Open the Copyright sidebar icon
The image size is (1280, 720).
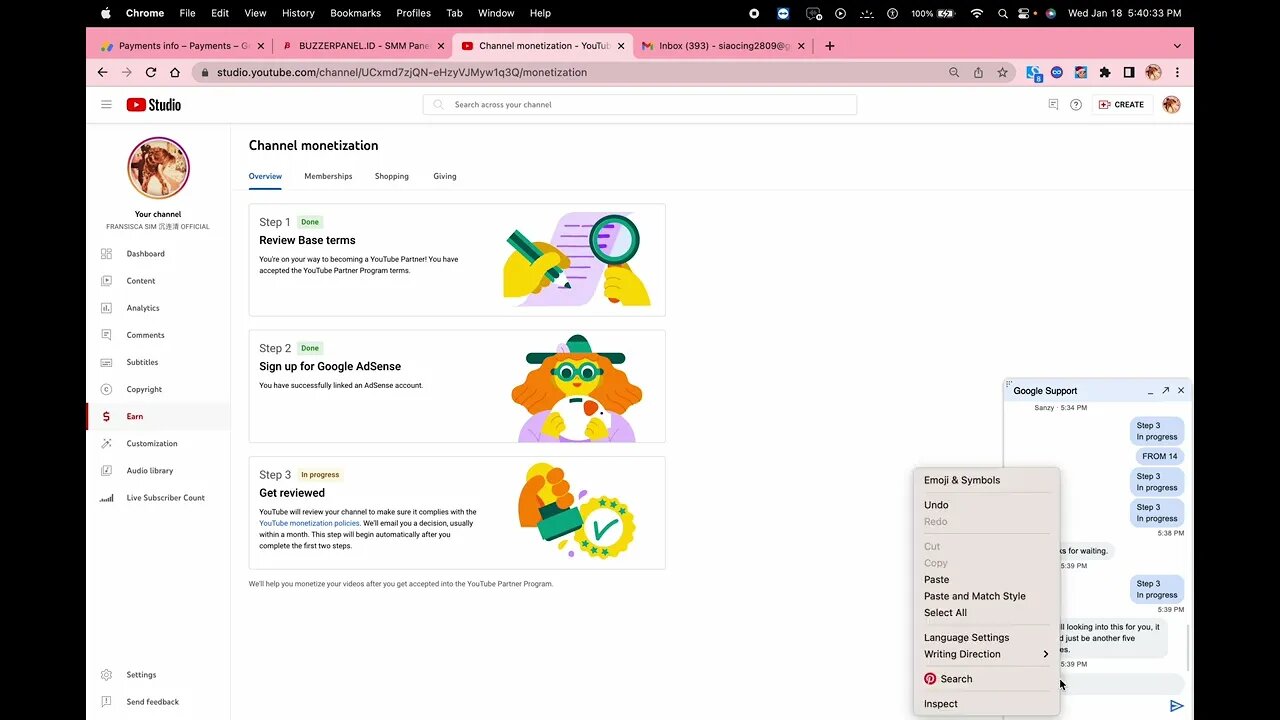click(x=106, y=389)
